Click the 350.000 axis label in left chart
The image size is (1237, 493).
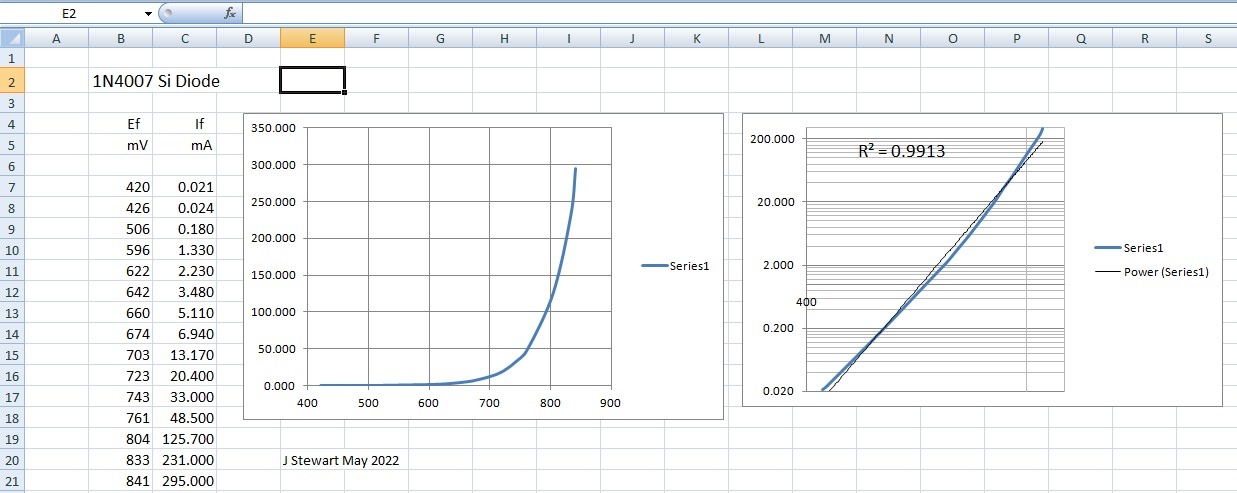coord(274,128)
